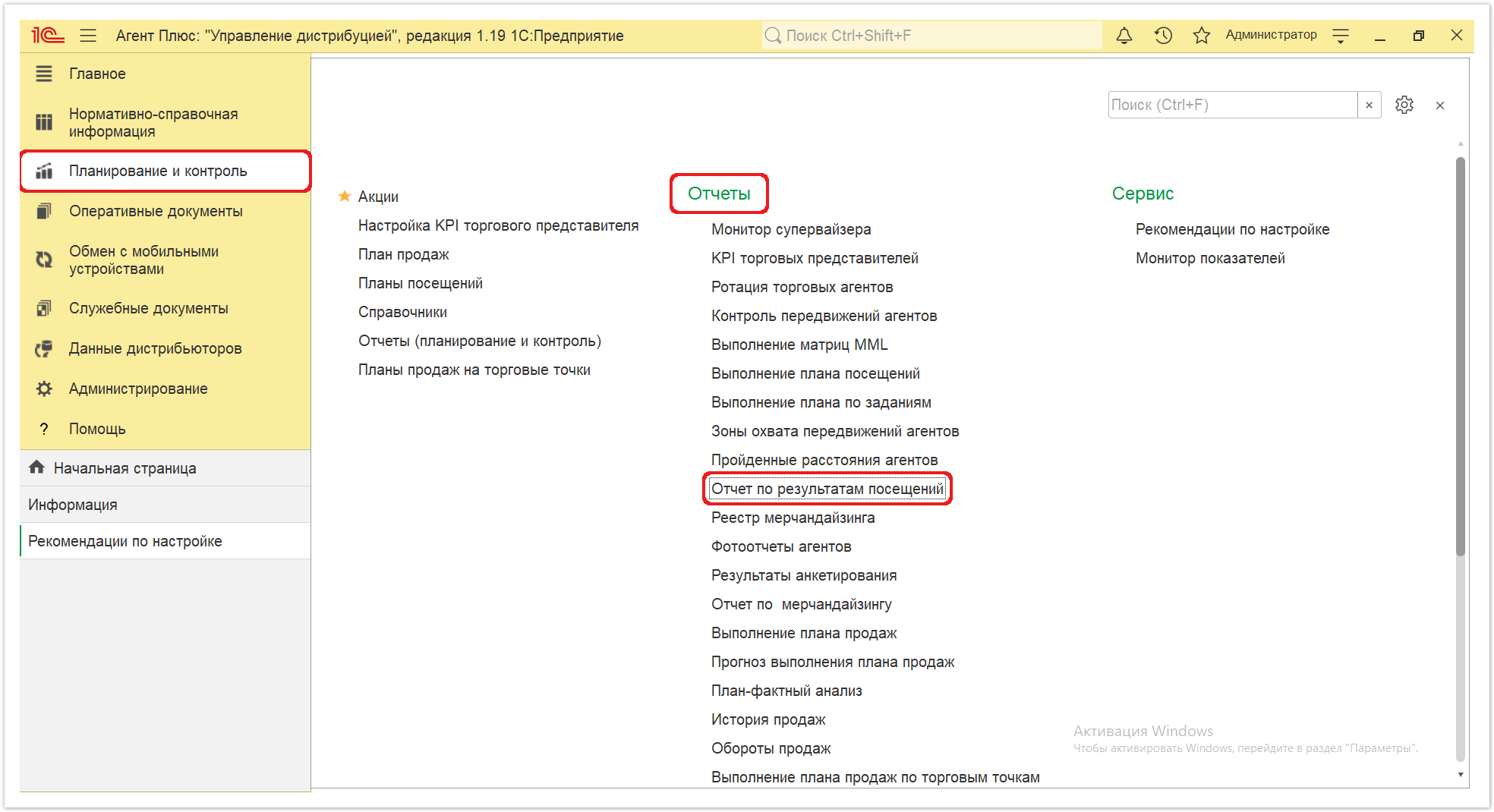
Task: Open the section settings gear icon
Action: click(x=1404, y=105)
